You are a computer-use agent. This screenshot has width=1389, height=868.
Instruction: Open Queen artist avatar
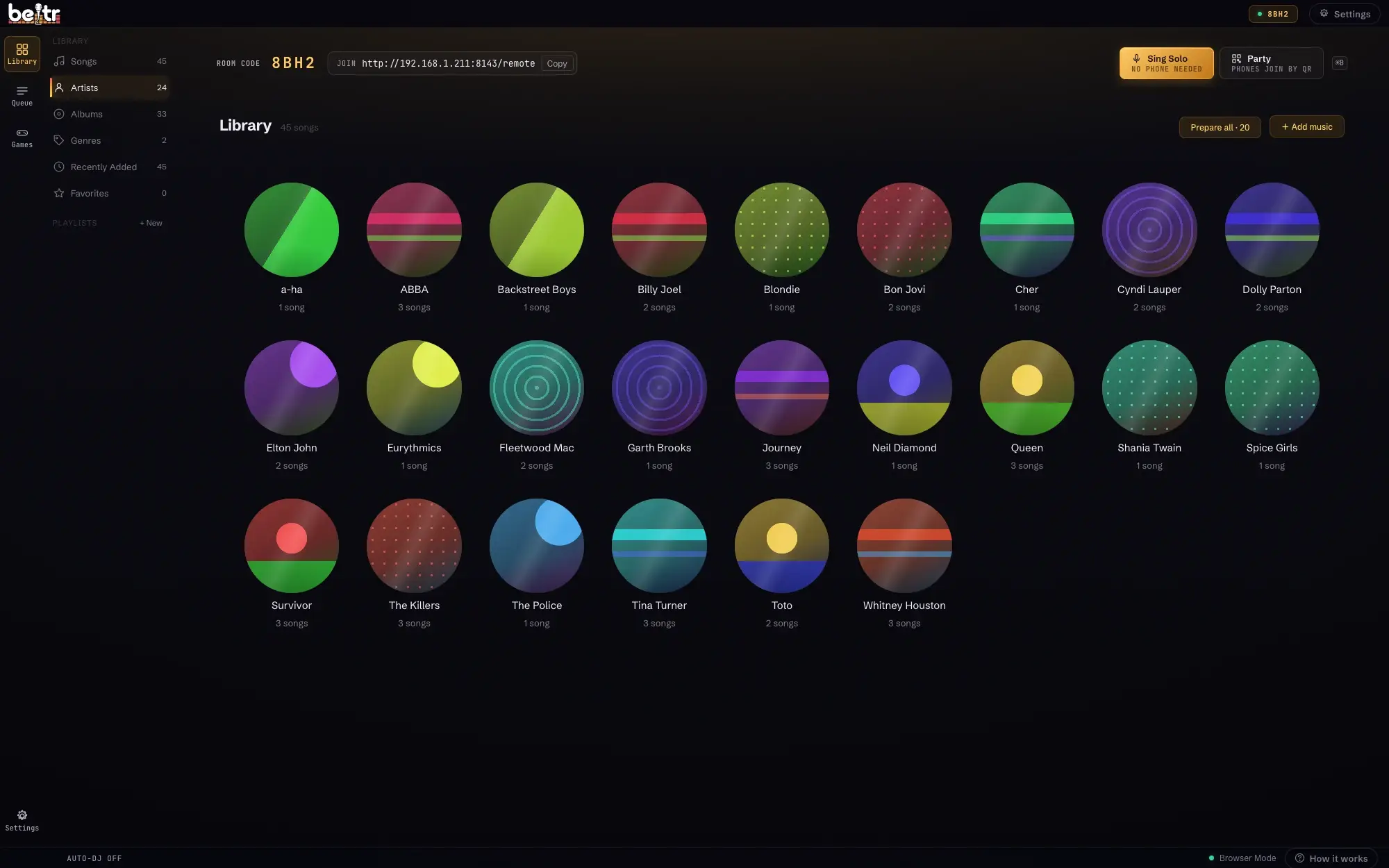pyautogui.click(x=1027, y=387)
